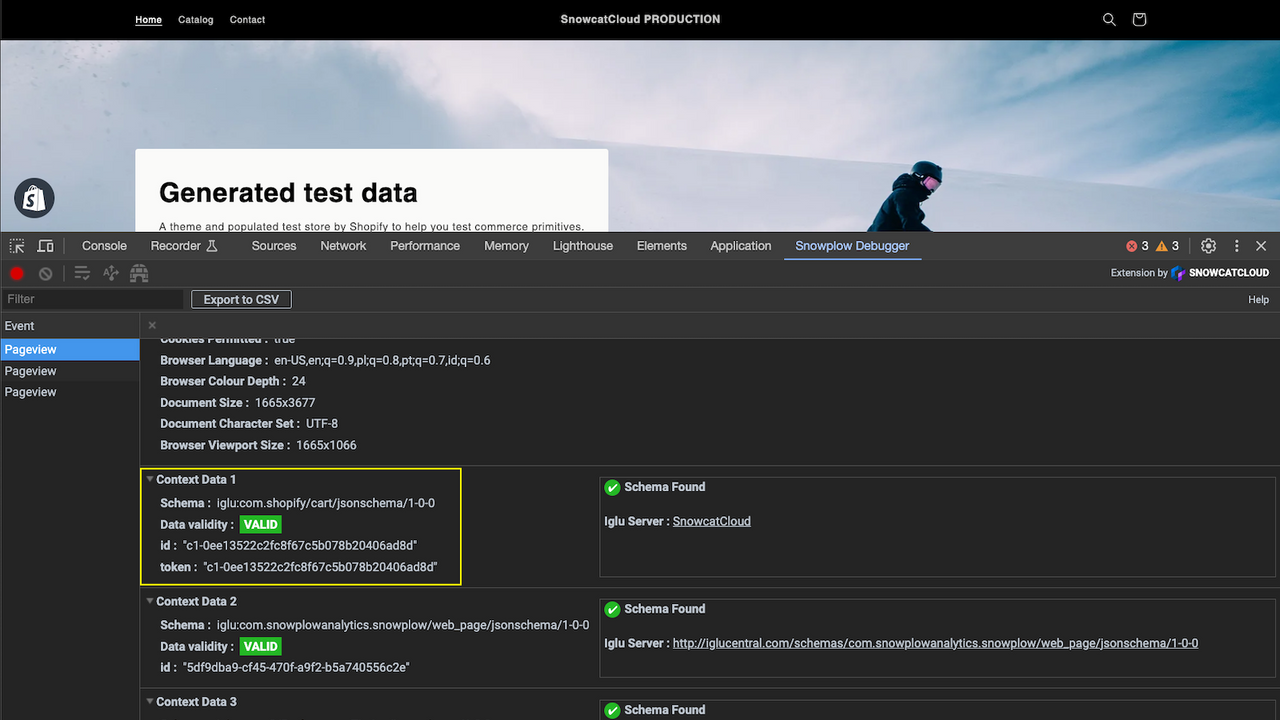Screen dimensions: 1280x720
Task: Click the Help link
Action: (x=1258, y=298)
